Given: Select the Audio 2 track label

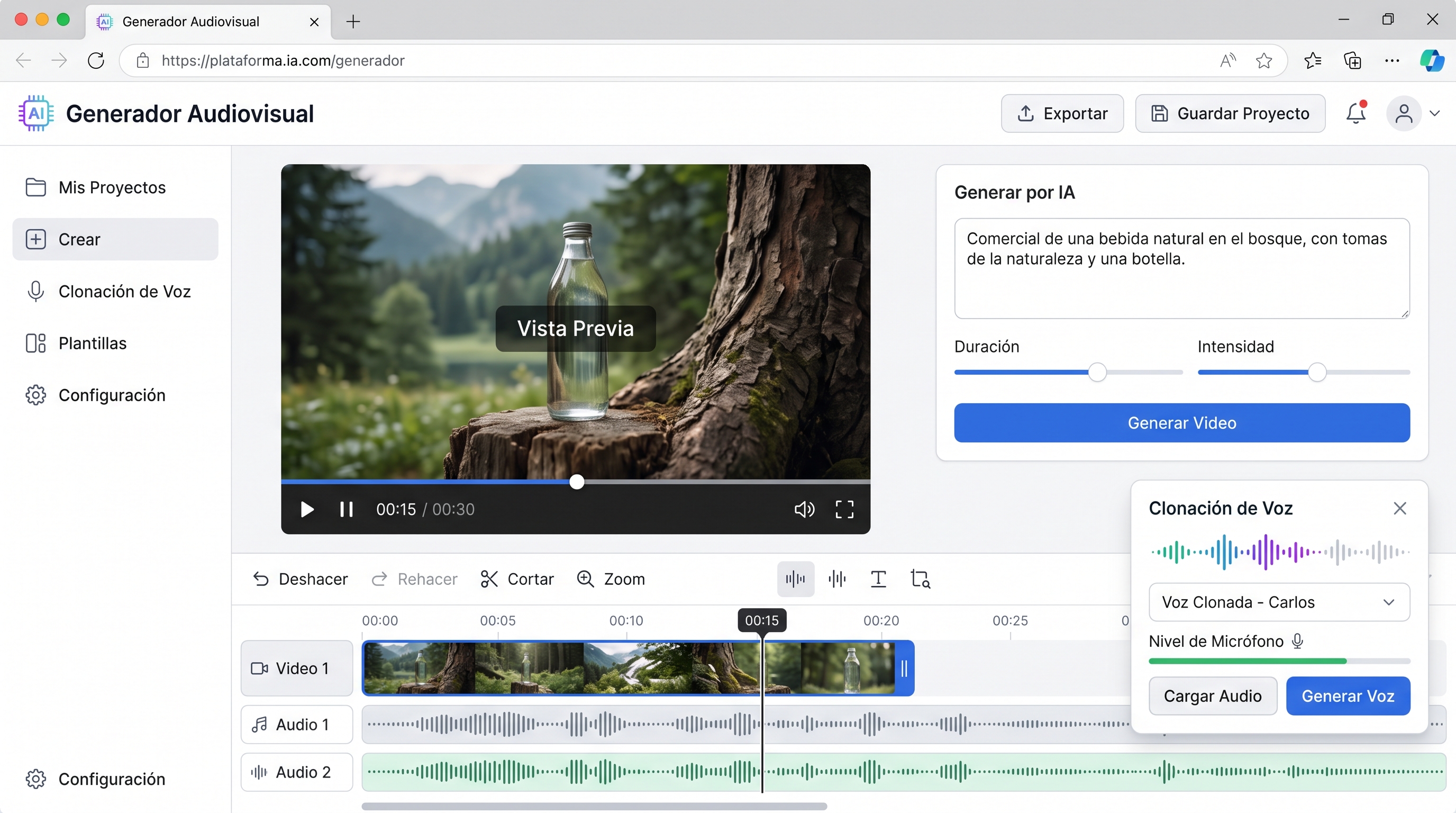Looking at the screenshot, I should coord(297,772).
